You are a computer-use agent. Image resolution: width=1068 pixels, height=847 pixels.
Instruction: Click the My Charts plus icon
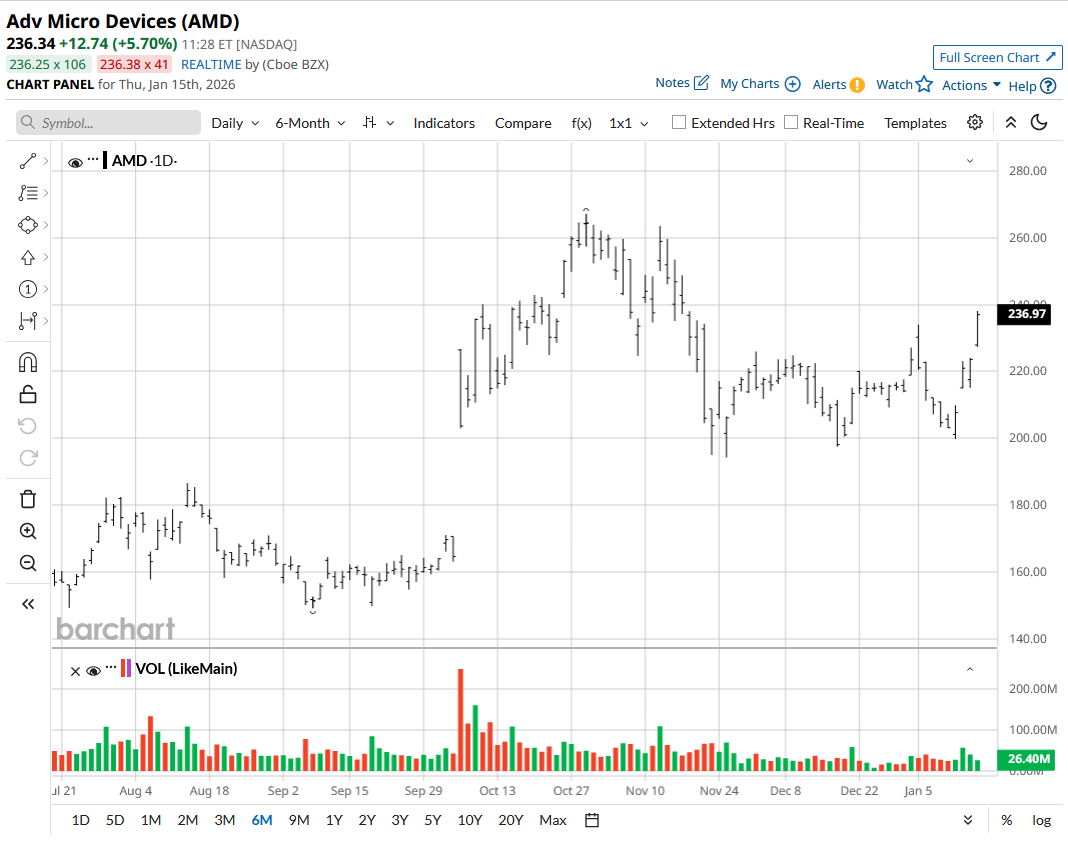pos(793,84)
